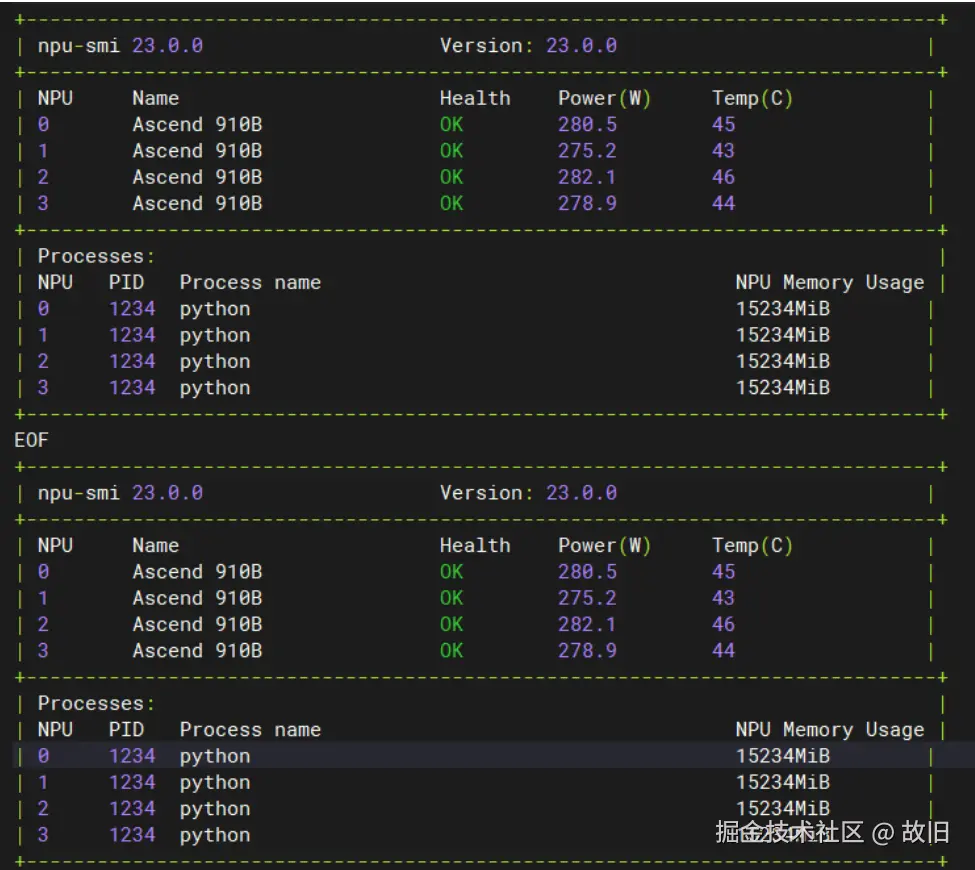Viewport: 975px width, 870px height.
Task: Select temperature value 46 in the bottom table
Action: (x=723, y=624)
